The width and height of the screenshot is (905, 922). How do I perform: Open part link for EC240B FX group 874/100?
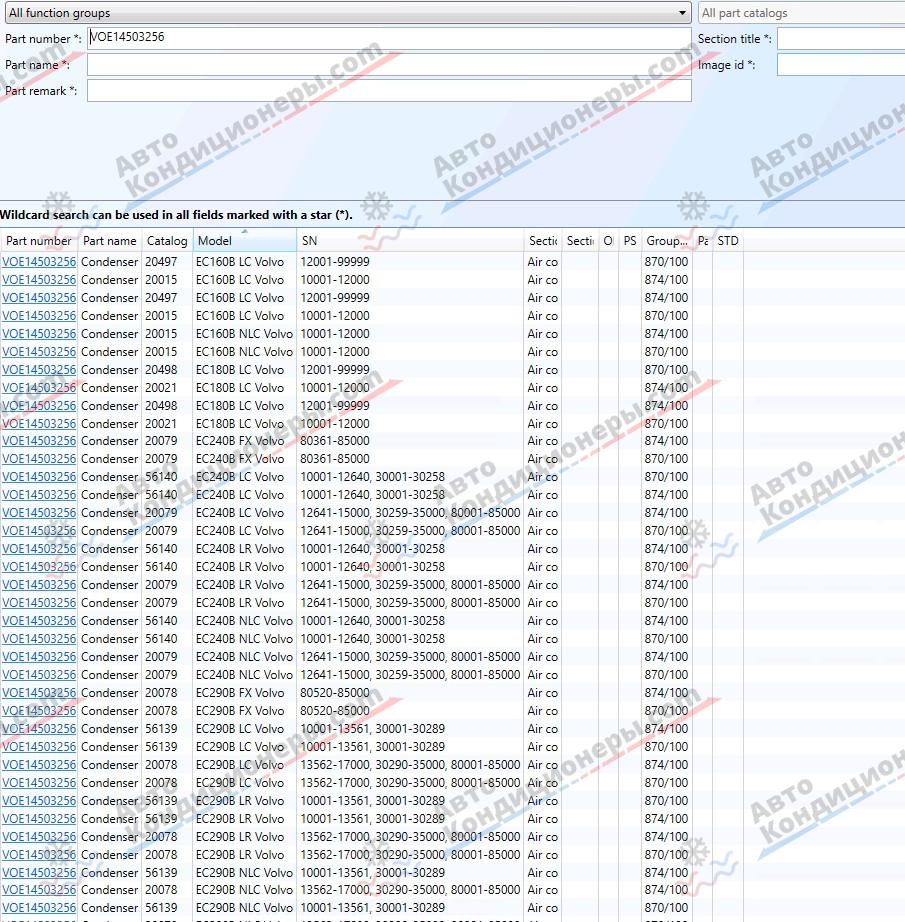(39, 441)
